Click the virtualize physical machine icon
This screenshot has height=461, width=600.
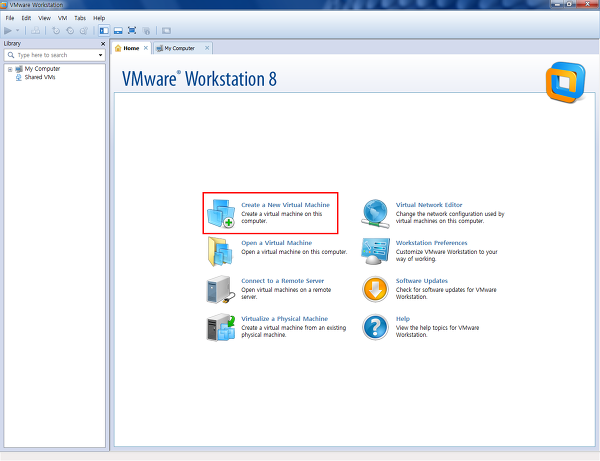(221, 327)
